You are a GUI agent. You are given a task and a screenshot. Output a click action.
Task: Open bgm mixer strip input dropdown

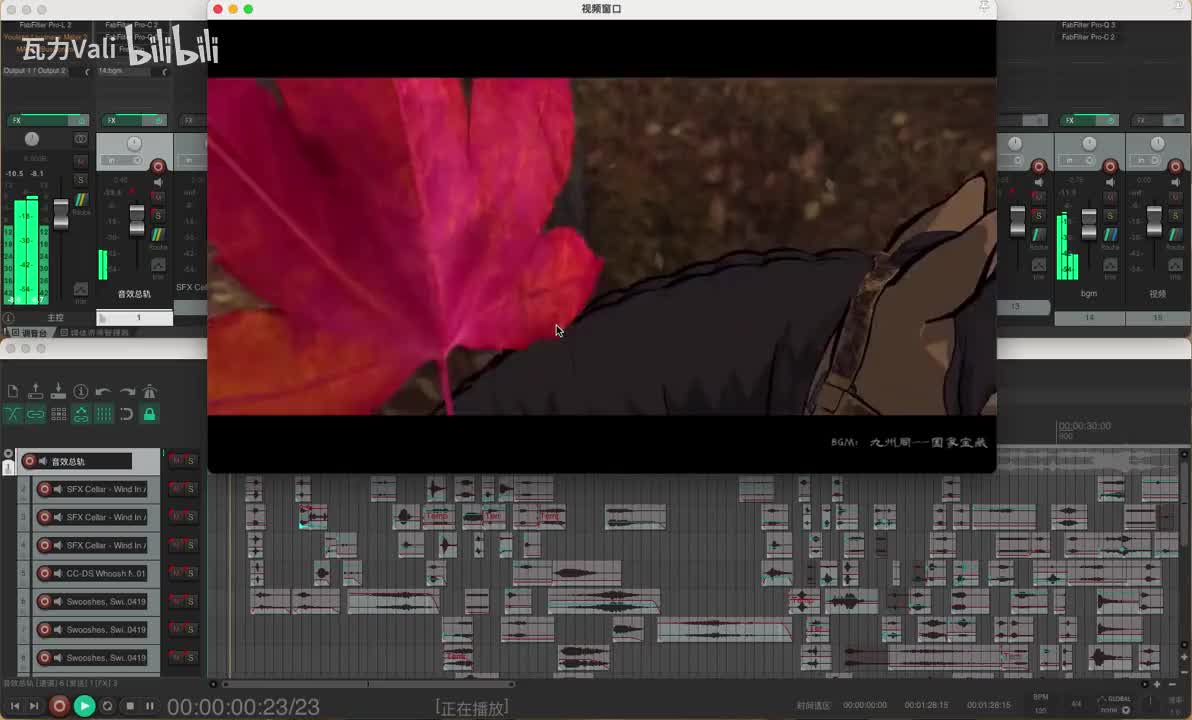pyautogui.click(x=1077, y=160)
